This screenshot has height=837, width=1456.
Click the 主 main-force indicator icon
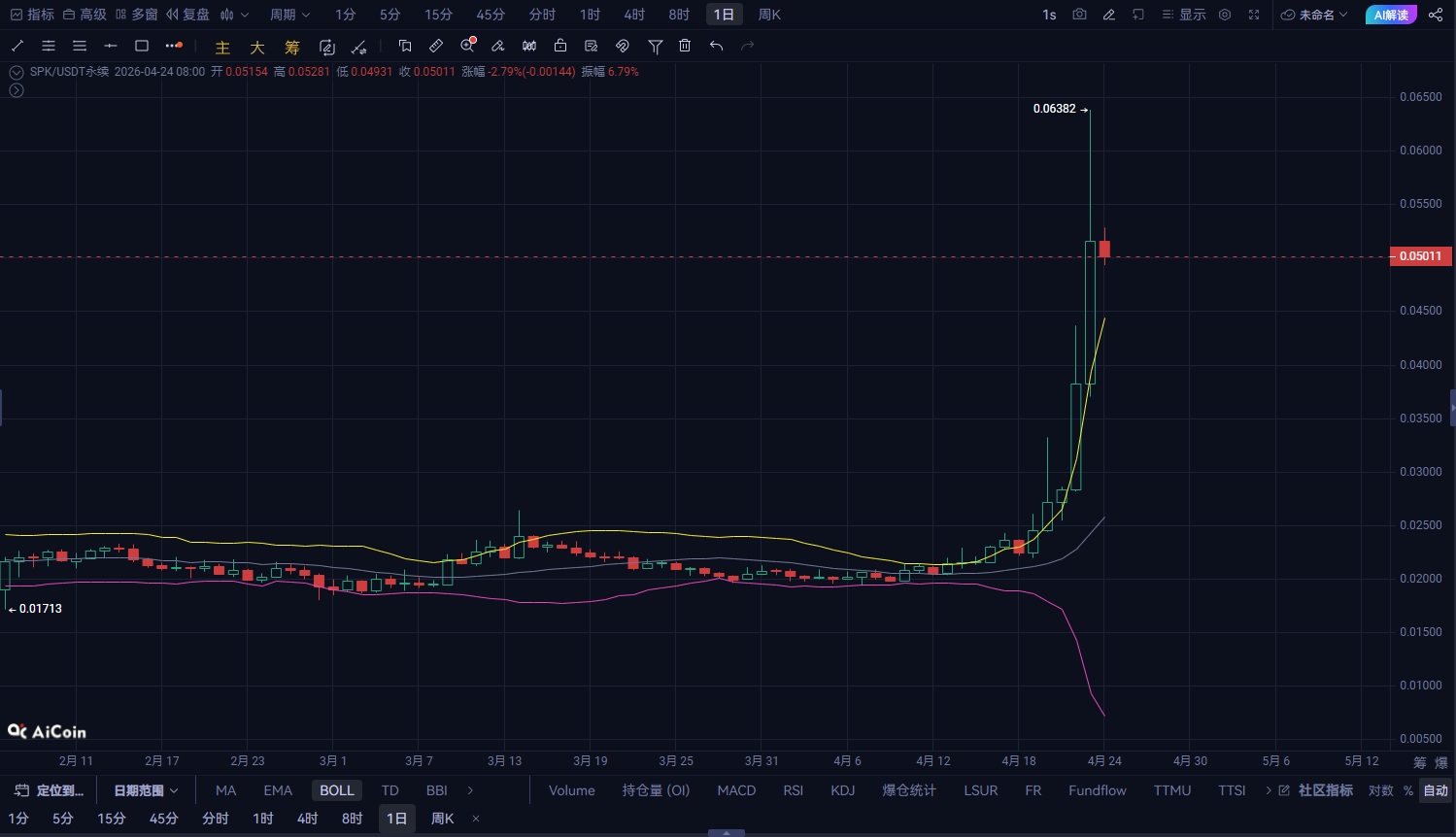(222, 47)
